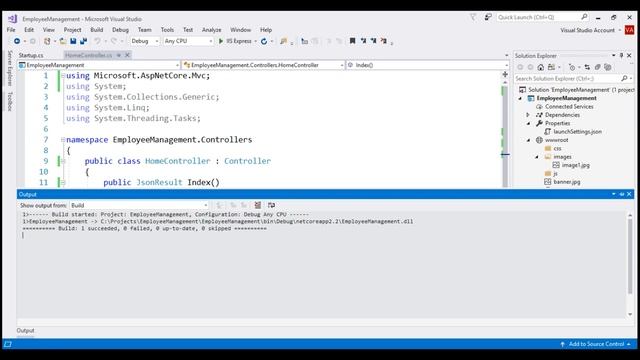Click the Pending Changes Filter clock icon

pyautogui.click(x=572, y=67)
